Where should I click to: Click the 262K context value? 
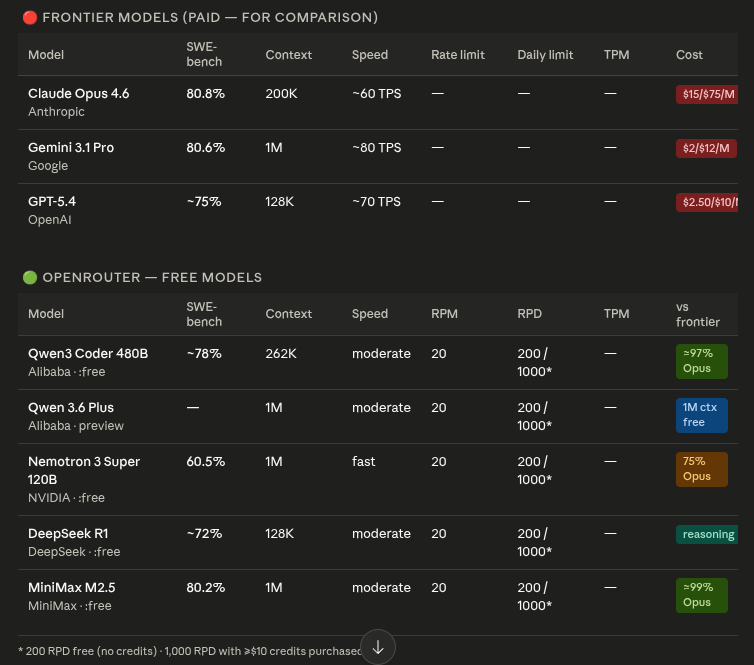click(x=281, y=353)
